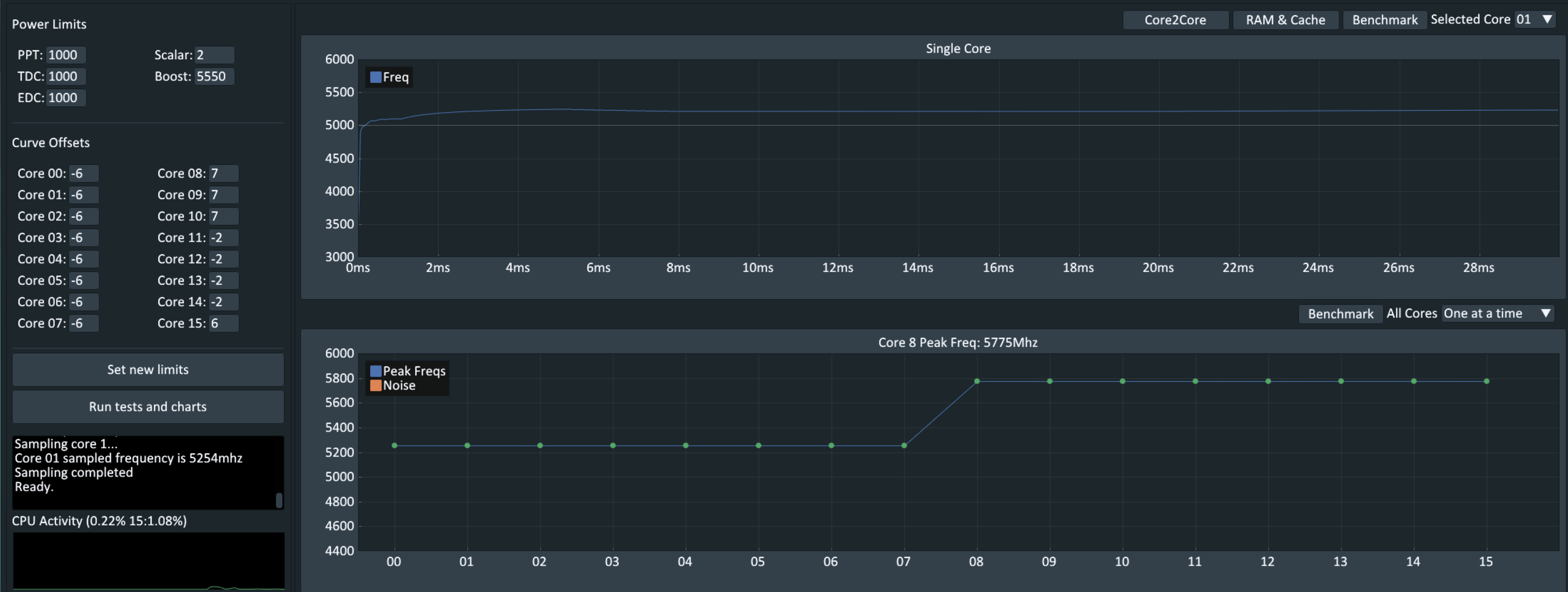The image size is (1568, 592).
Task: Run the Single Core Benchmark
Action: pos(1384,20)
